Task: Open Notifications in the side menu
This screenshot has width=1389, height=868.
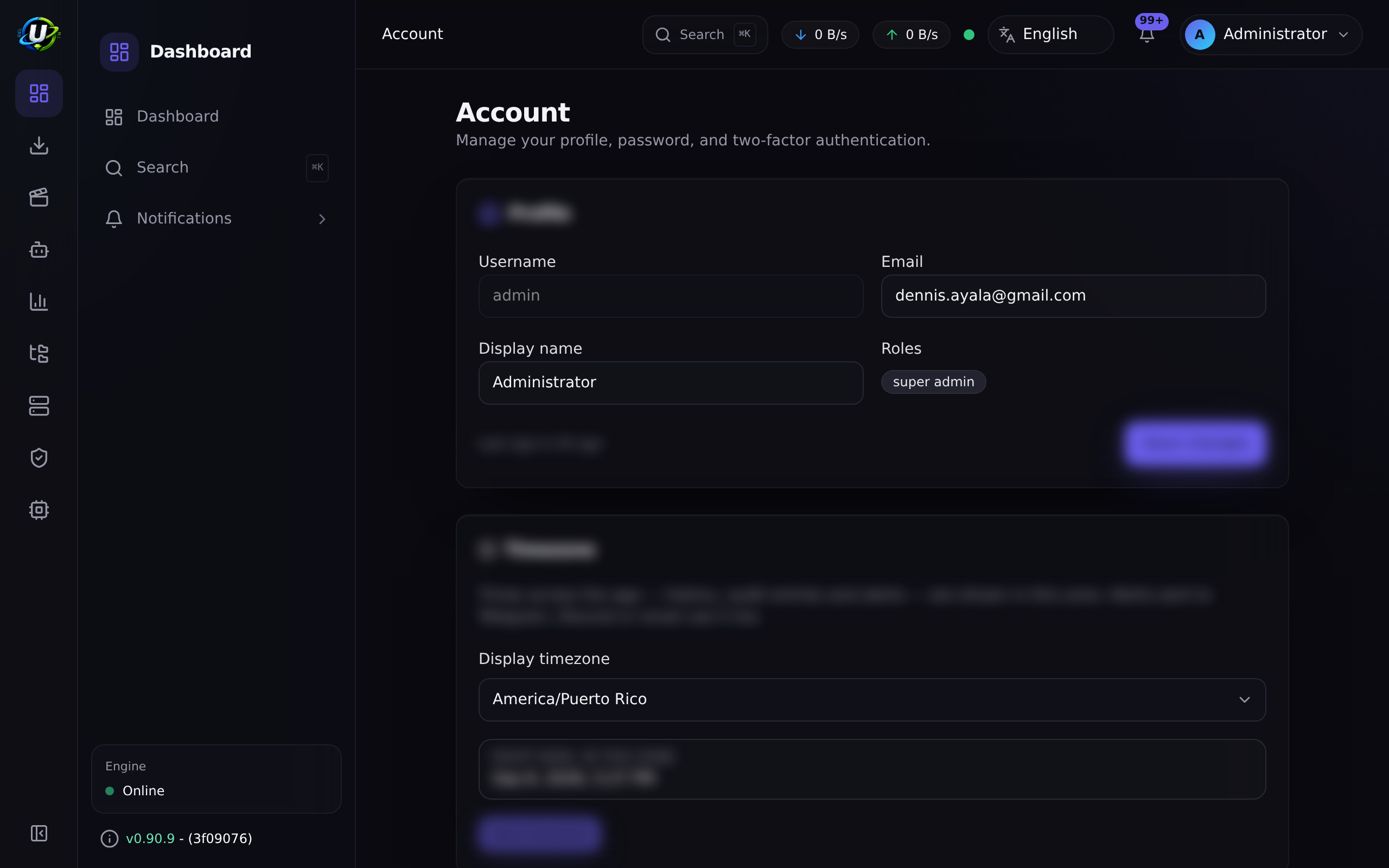Action: click(216, 219)
